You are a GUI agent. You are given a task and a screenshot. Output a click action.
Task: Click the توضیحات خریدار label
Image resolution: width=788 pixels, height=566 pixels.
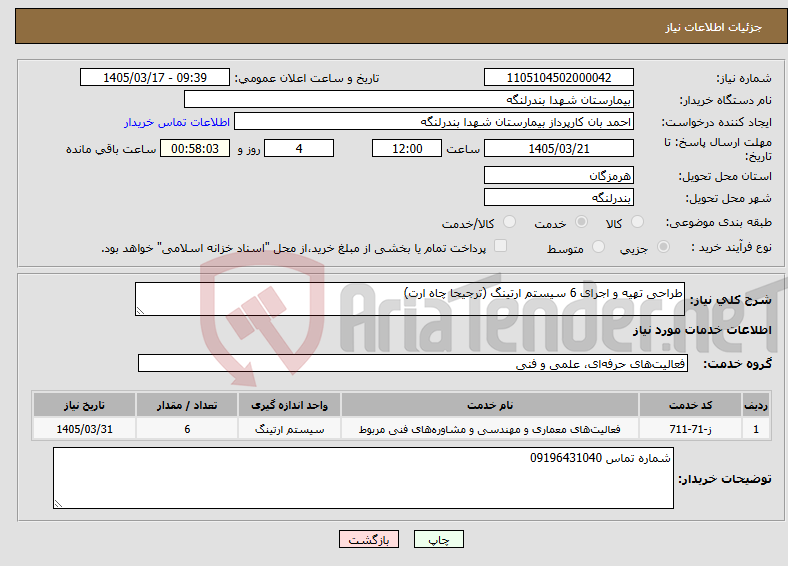pyautogui.click(x=725, y=479)
